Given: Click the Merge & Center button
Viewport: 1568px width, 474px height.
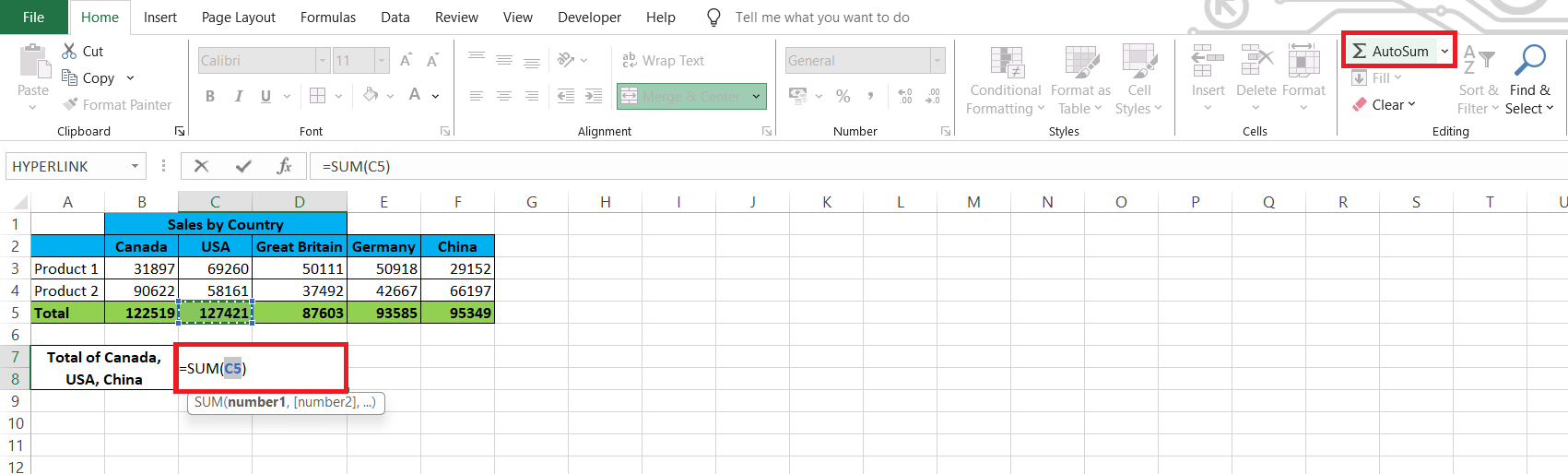Looking at the screenshot, I should 684,96.
